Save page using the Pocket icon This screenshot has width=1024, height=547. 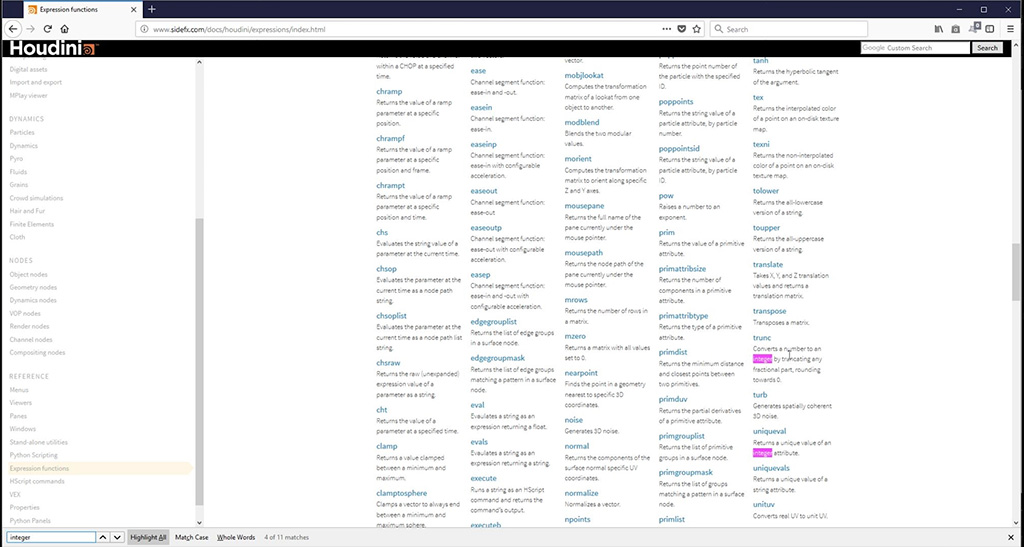pos(682,29)
